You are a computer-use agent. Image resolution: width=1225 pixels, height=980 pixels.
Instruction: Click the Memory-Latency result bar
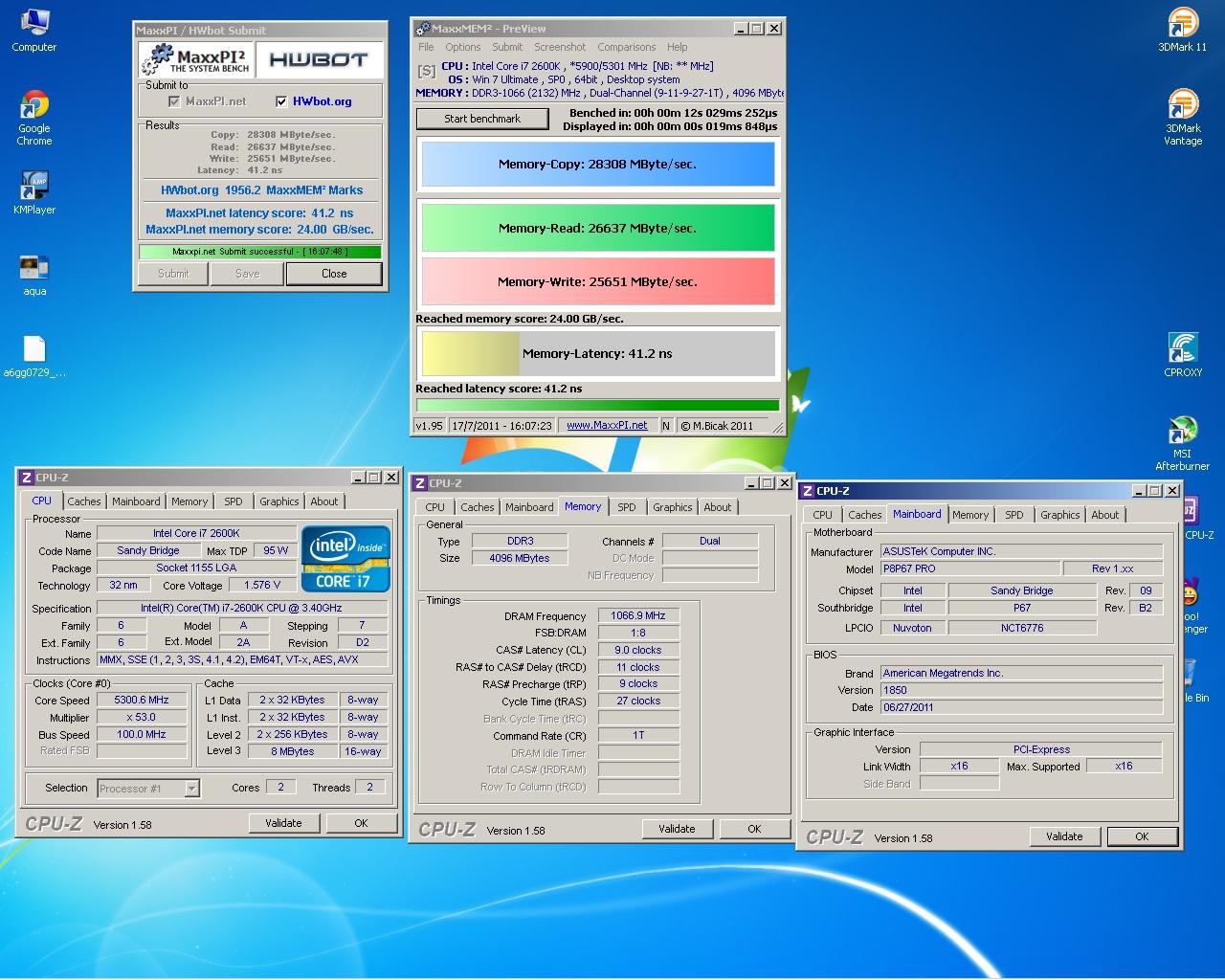tap(598, 353)
